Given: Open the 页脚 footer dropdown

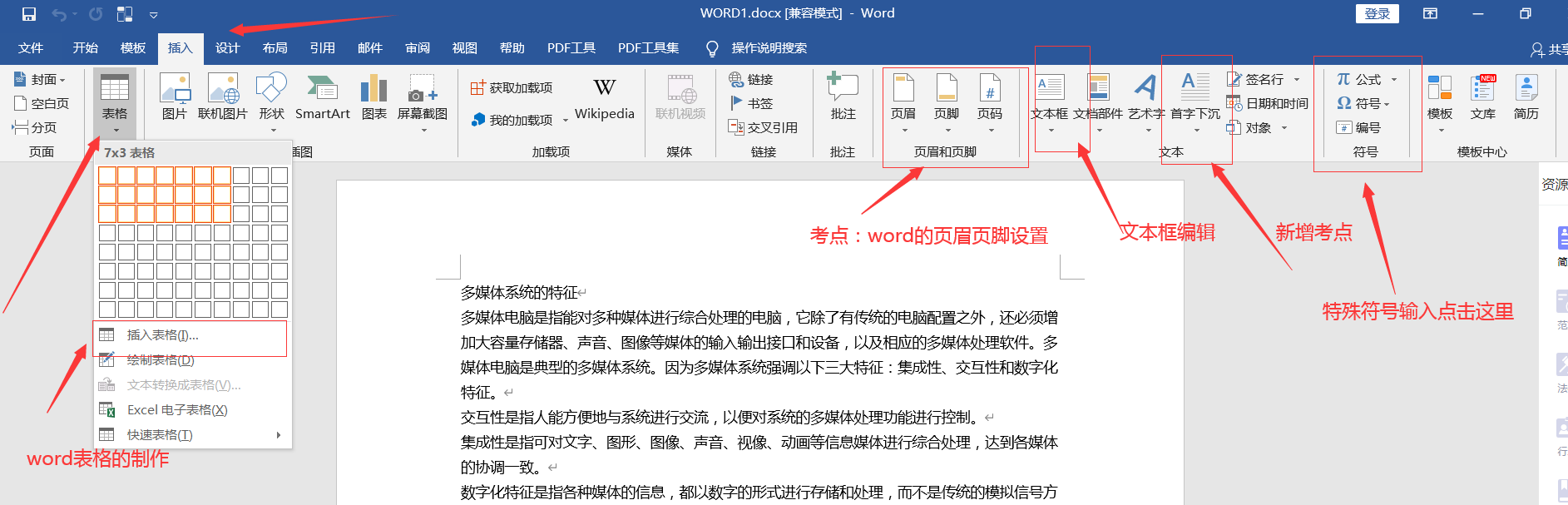Looking at the screenshot, I should pyautogui.click(x=947, y=101).
